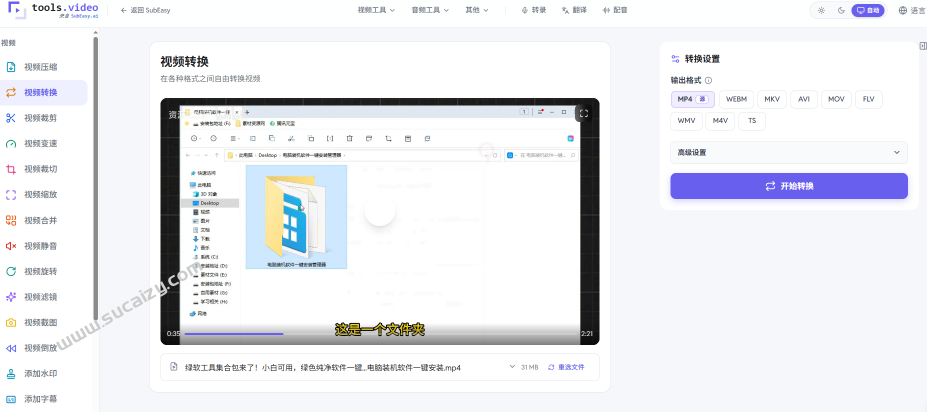Viewport: 927px width, 412px height.
Task: Open the 音频工具 dropdown menu
Action: pyautogui.click(x=430, y=10)
